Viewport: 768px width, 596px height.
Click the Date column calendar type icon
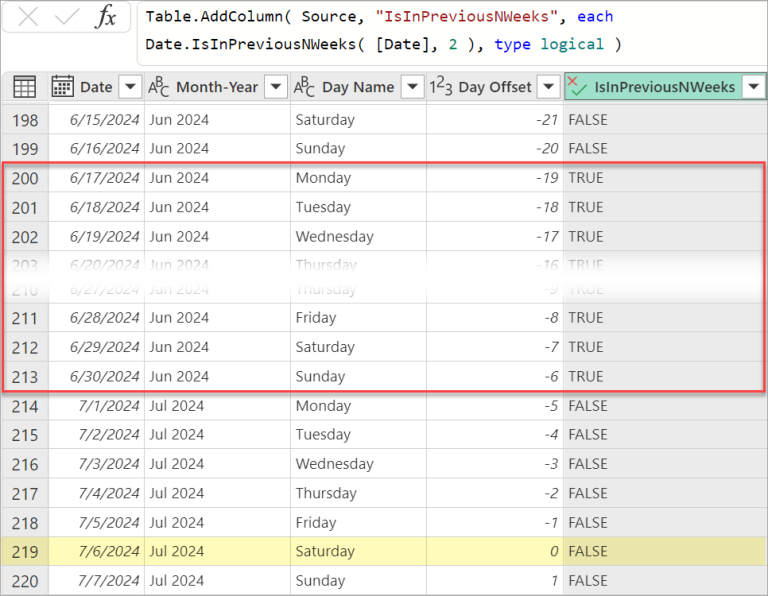click(62, 87)
